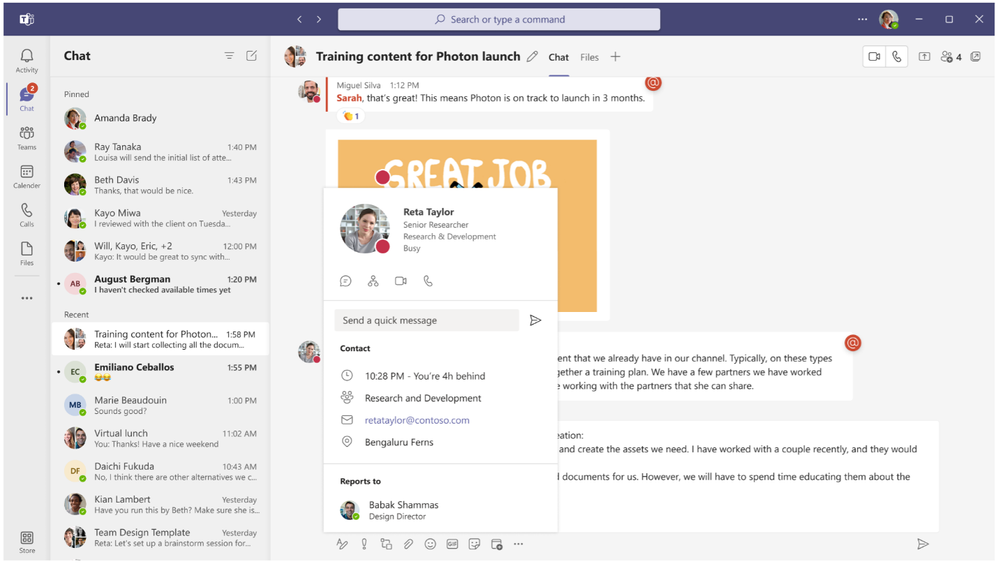Image resolution: width=998 pixels, height=564 pixels.
Task: Edit the group chat name
Action: point(532,57)
